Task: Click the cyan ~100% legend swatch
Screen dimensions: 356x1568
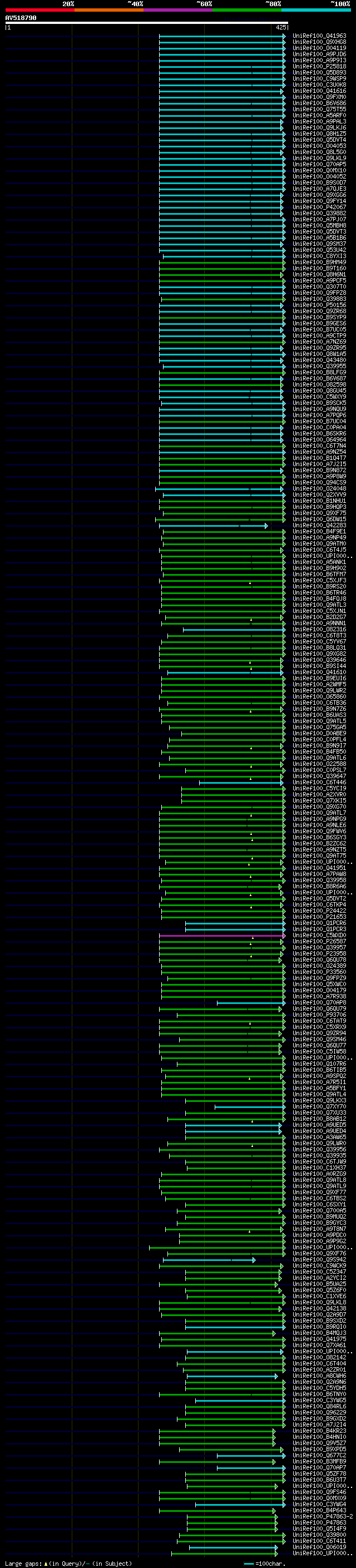Action: (317, 10)
